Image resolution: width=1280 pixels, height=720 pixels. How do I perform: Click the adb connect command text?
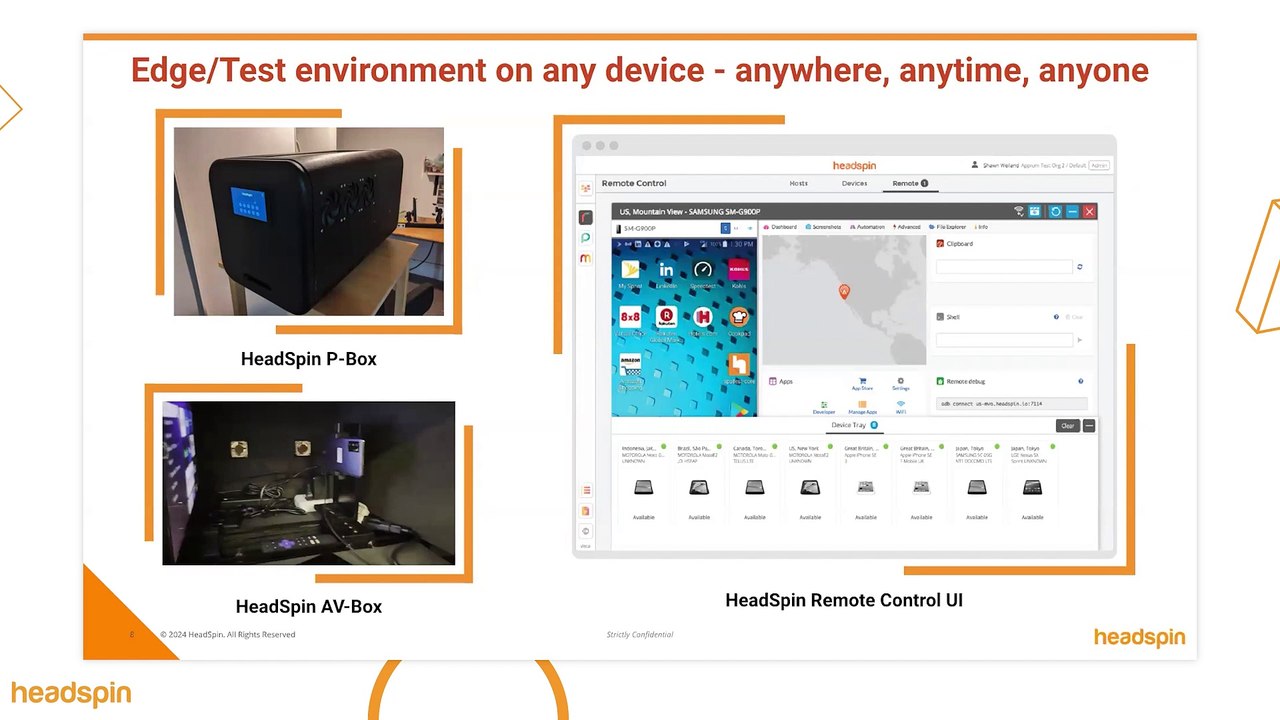pos(991,404)
